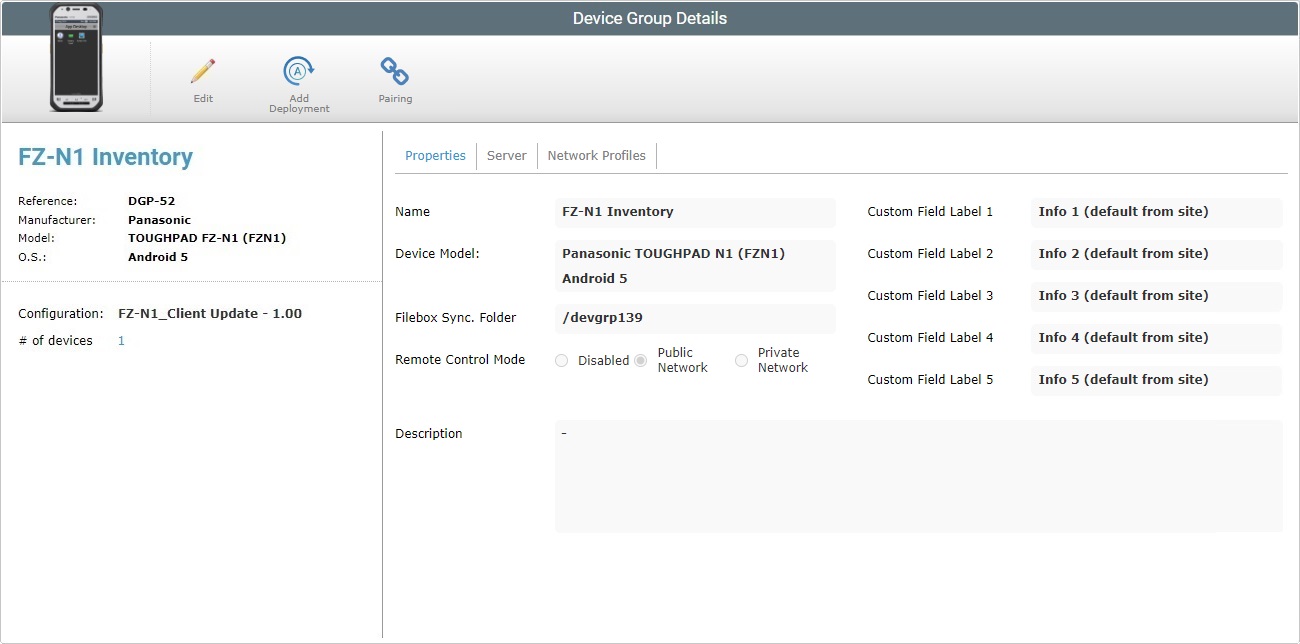
Task: Click the Name field "FZ-N1 Inventory"
Action: pyautogui.click(x=695, y=212)
